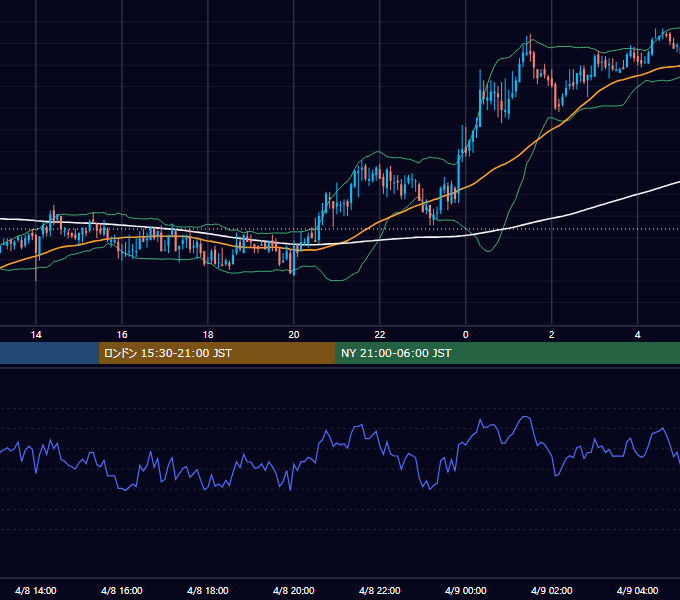
Task: Click the 22 hour axis label
Action: click(x=379, y=335)
